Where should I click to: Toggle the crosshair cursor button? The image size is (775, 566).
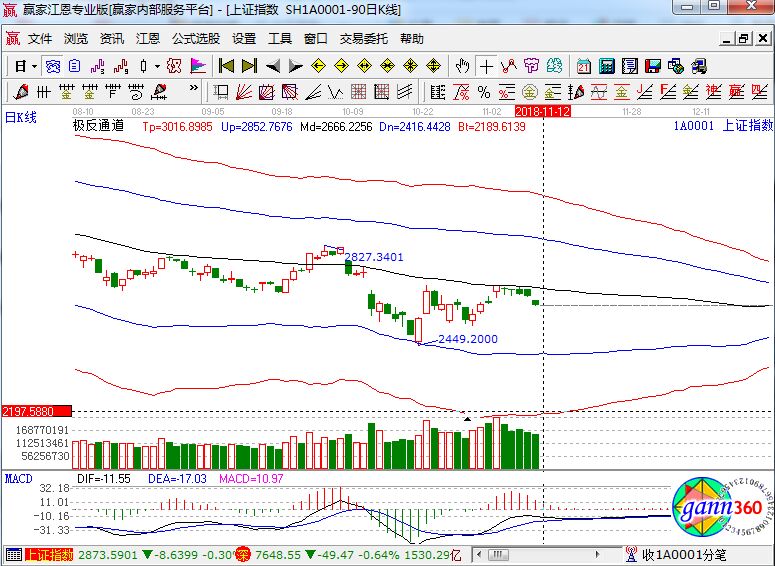click(x=486, y=66)
